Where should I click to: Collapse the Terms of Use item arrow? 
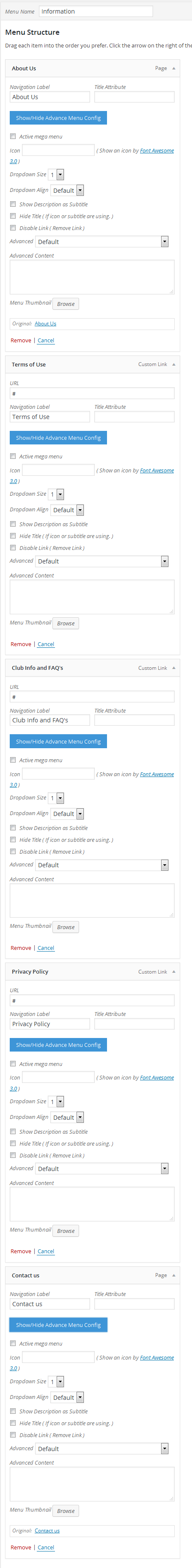click(174, 364)
